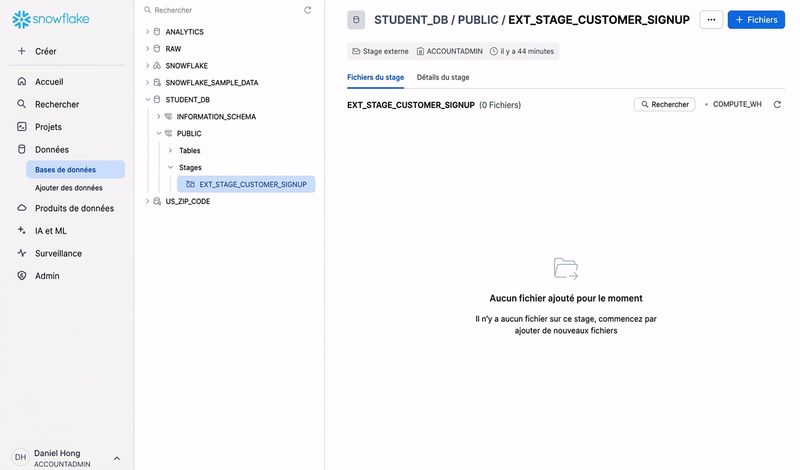
Task: Expand the SNOWFLAKE database node
Action: 147,65
